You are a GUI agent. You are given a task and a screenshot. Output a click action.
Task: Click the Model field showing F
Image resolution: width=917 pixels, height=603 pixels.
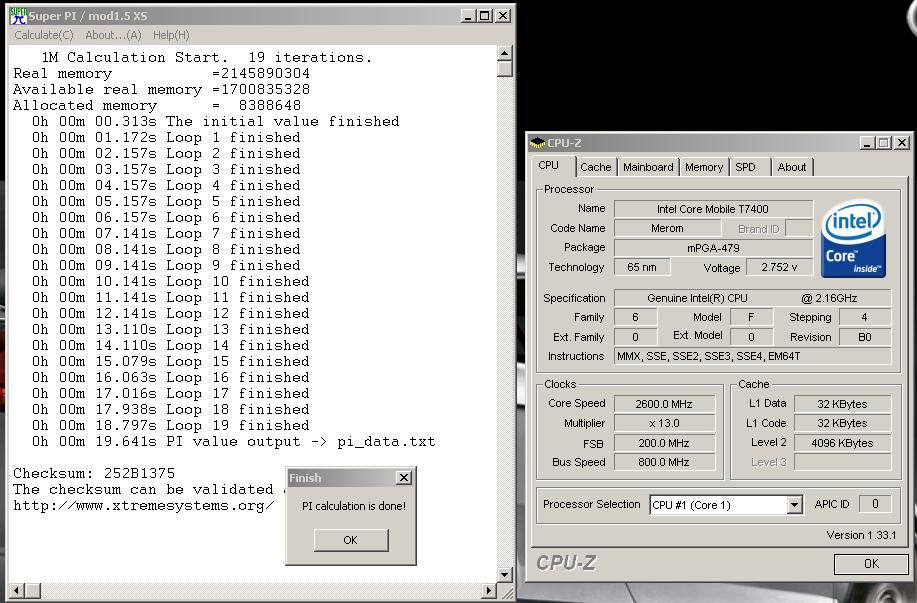coord(751,317)
